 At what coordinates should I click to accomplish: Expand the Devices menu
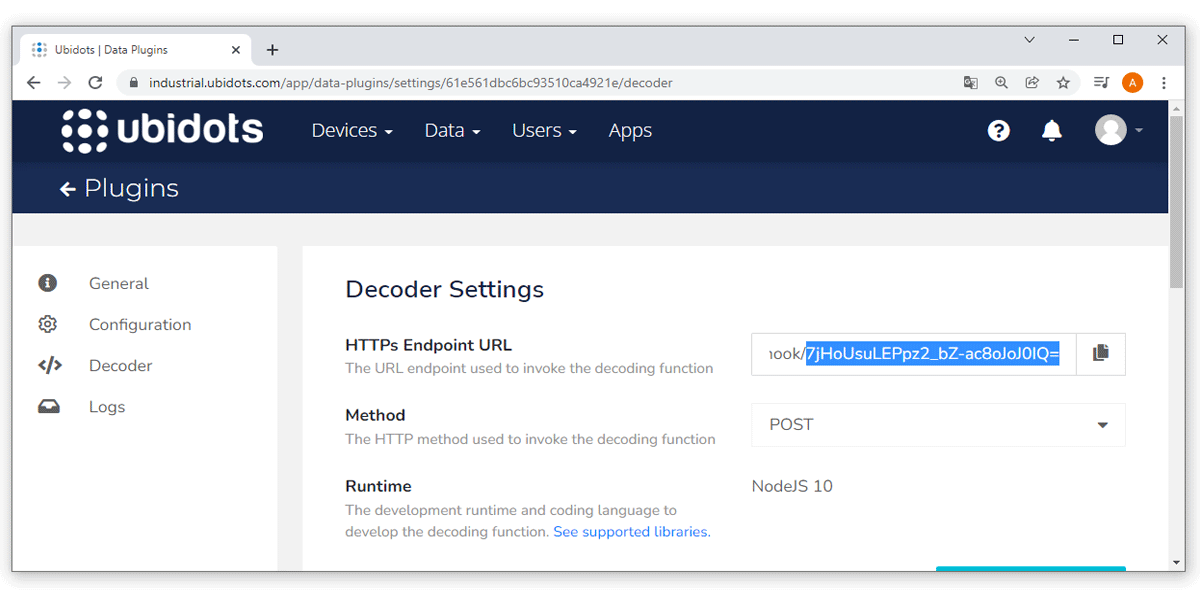(x=352, y=131)
